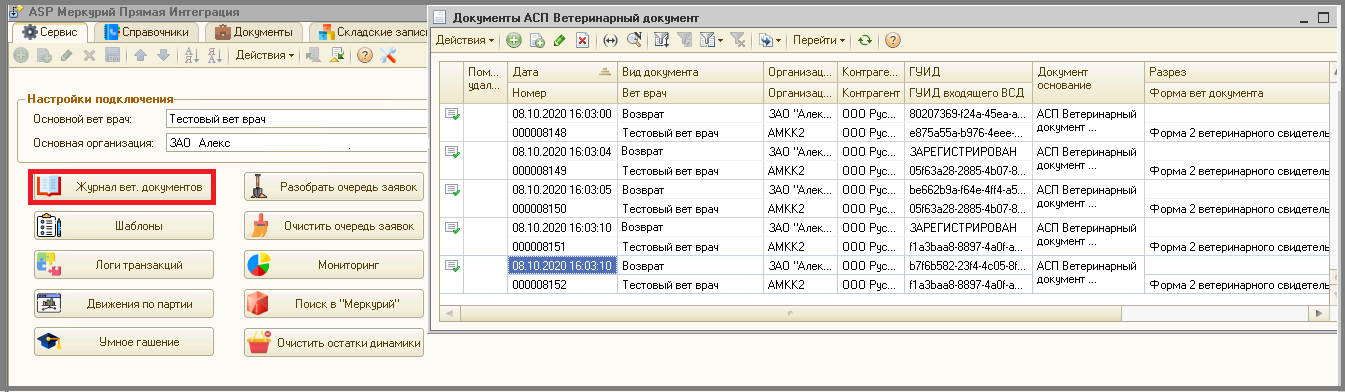Mark document for deletion (red X icon)
This screenshot has width=1345, height=392.
coord(581,40)
